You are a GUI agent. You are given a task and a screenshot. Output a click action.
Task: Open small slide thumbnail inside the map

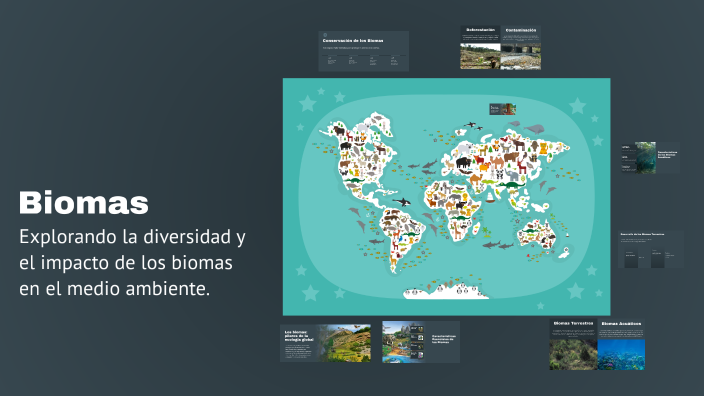click(x=502, y=109)
